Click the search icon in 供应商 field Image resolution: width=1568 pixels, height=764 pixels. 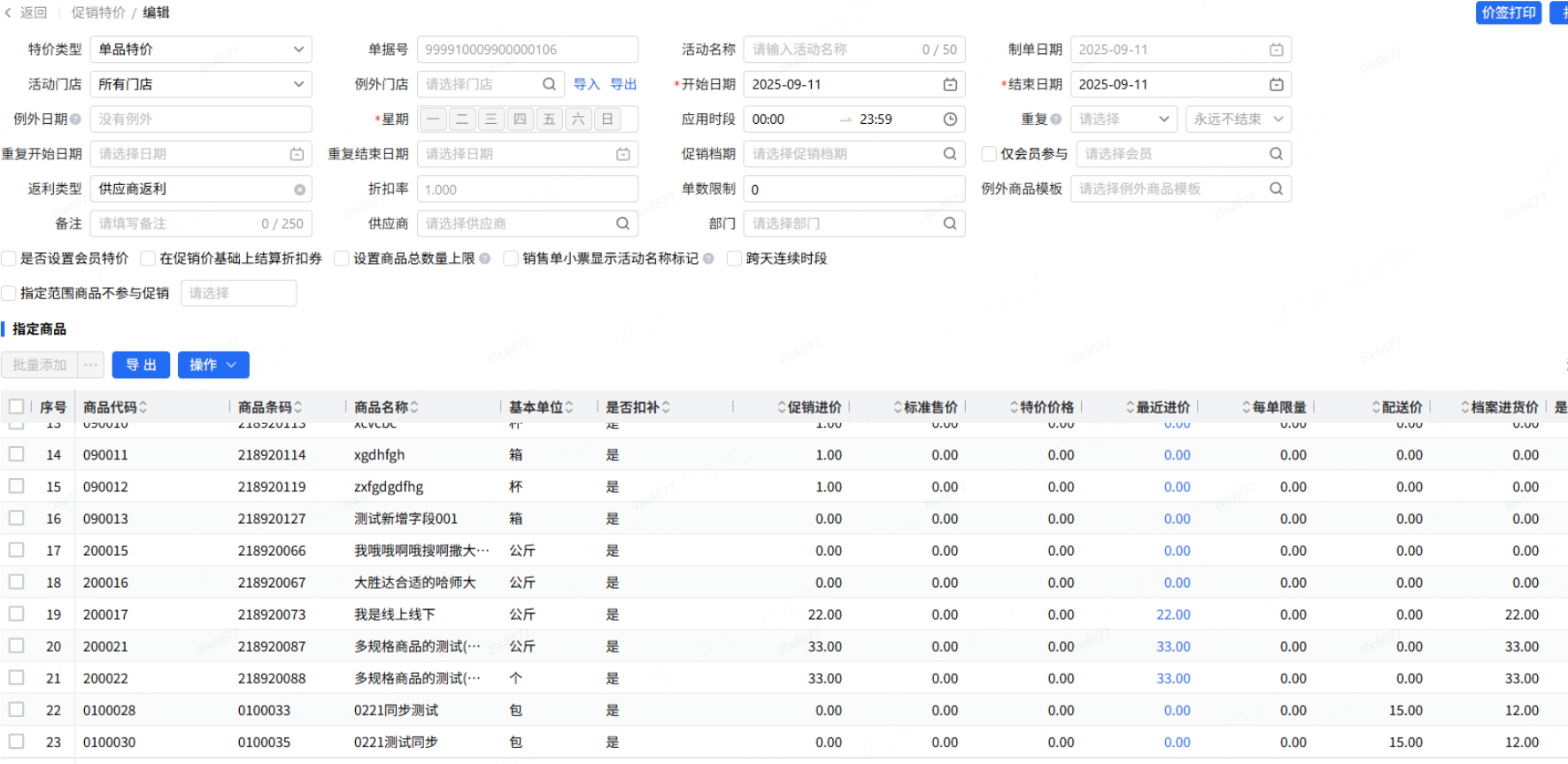pyautogui.click(x=622, y=224)
